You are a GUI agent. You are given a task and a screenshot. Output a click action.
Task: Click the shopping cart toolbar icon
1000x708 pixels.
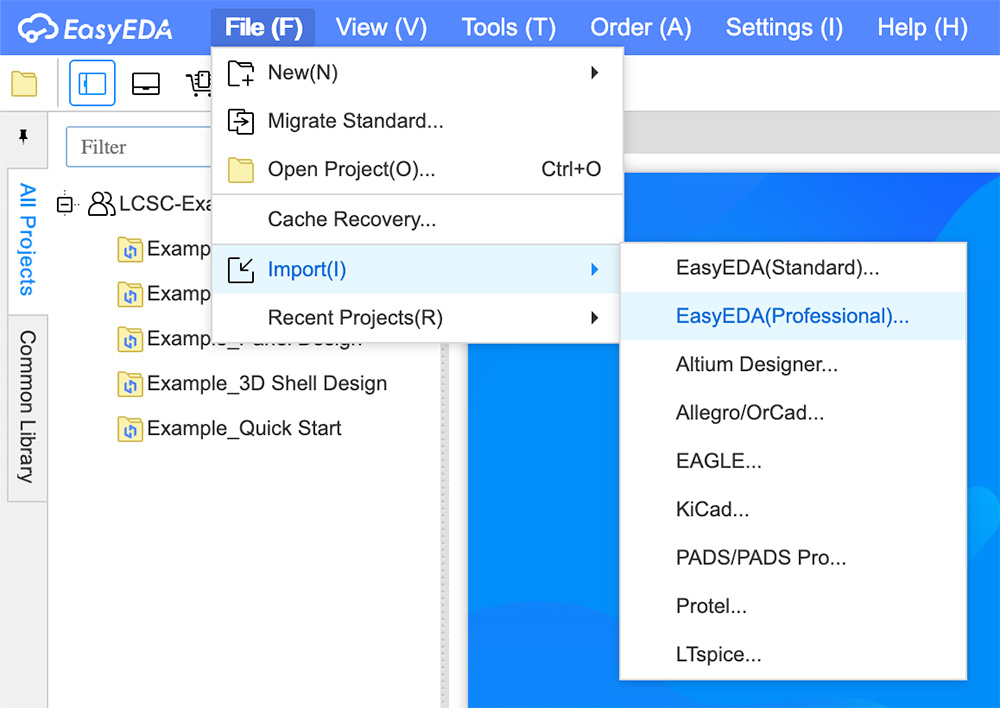pyautogui.click(x=198, y=84)
